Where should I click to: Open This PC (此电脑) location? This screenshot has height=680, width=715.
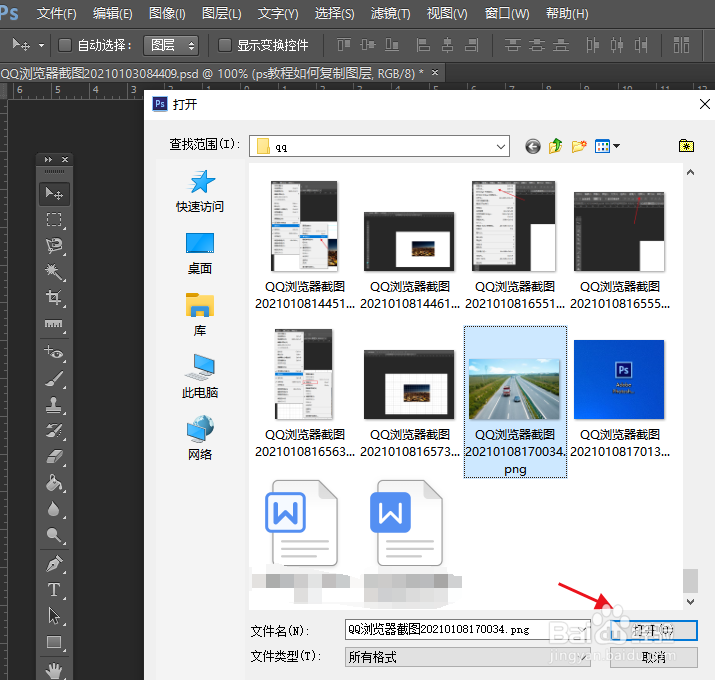coord(200,377)
